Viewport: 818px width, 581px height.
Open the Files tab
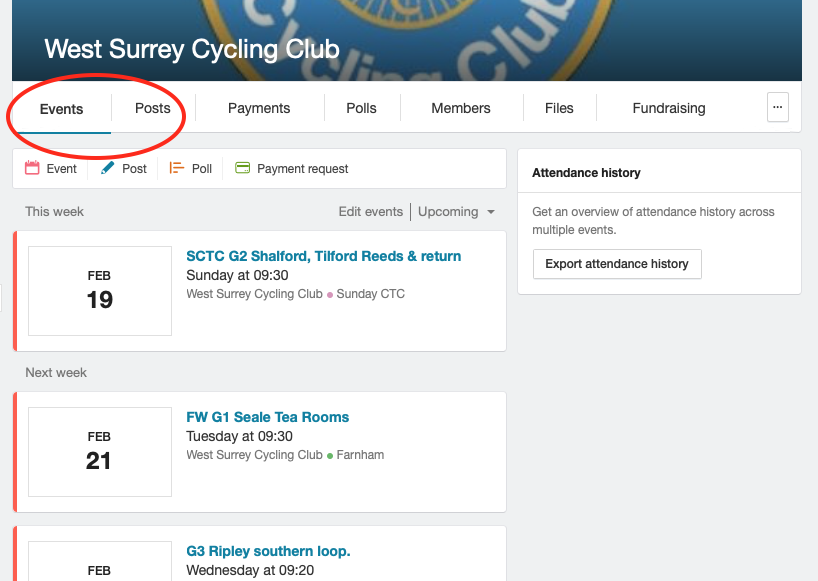(559, 108)
